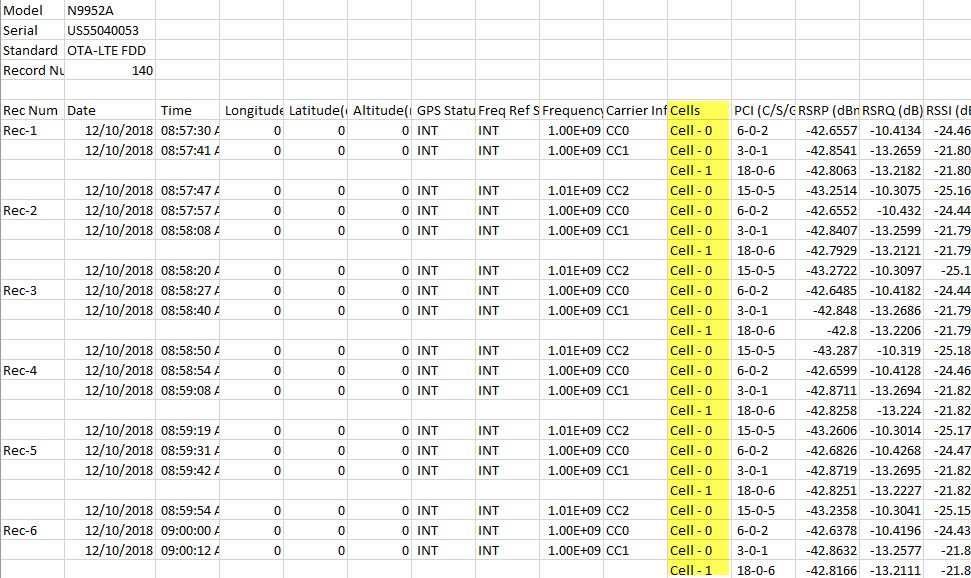Select the Rec-2 row label
This screenshot has width=971, height=578.
pos(32,211)
